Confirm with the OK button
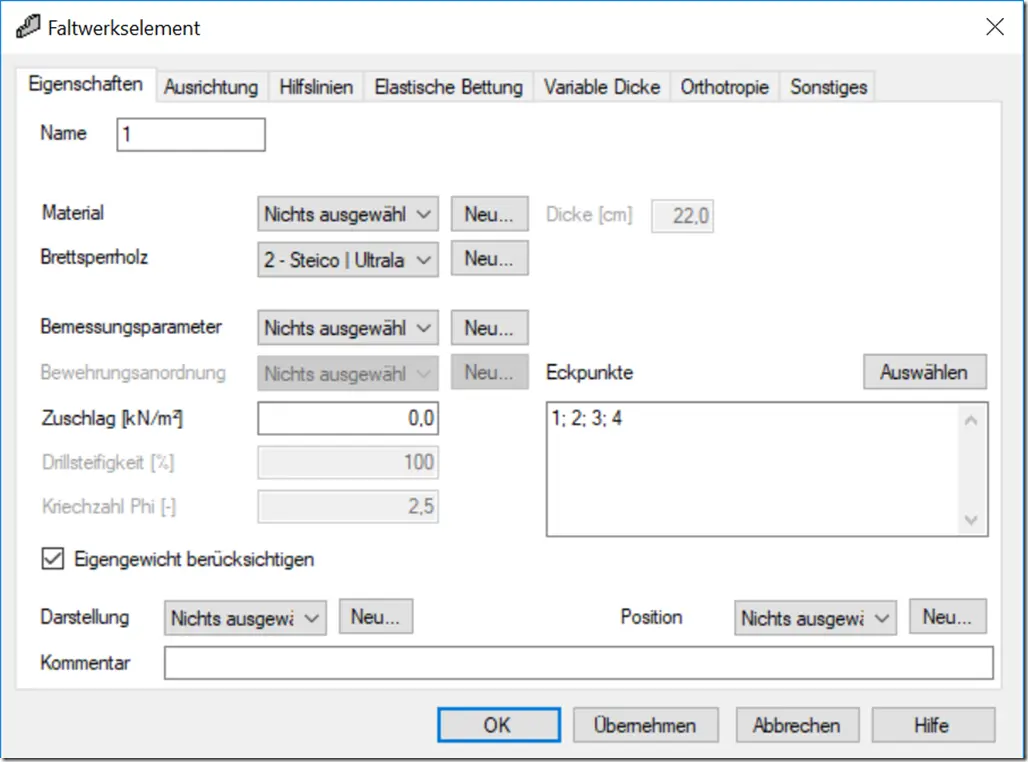This screenshot has height=762, width=1028. click(x=498, y=725)
